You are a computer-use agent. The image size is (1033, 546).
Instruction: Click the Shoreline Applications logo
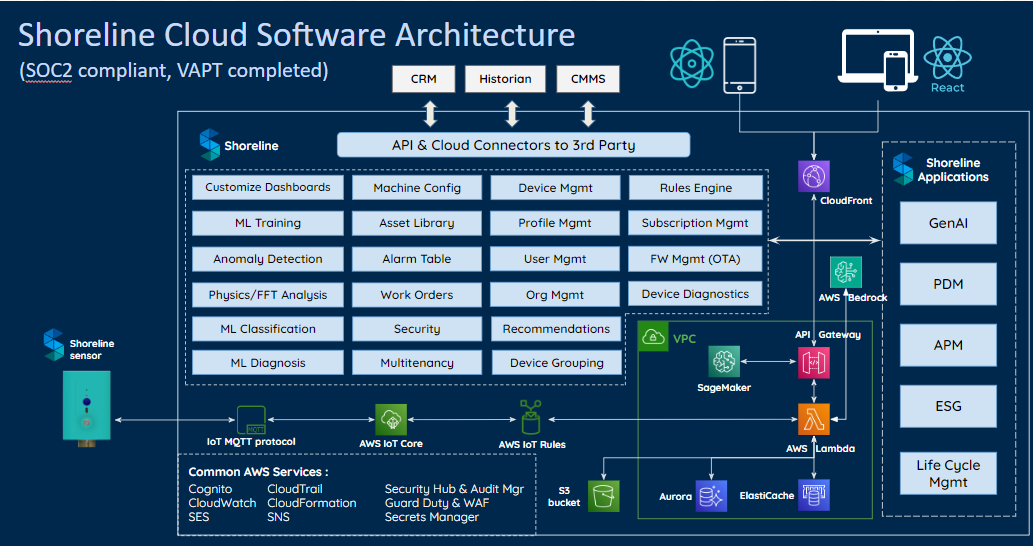[x=903, y=169]
